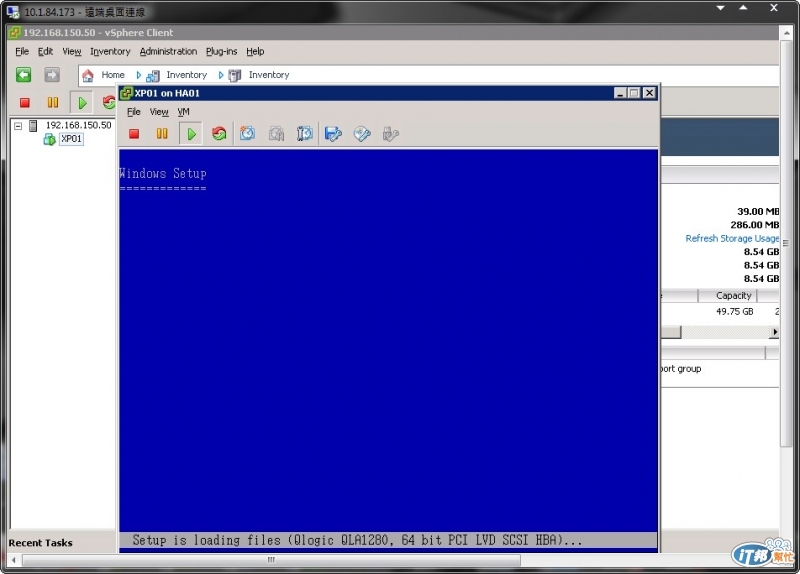This screenshot has height=574, width=800.
Task: Click the grey Forward navigation arrow
Action: coord(52,75)
